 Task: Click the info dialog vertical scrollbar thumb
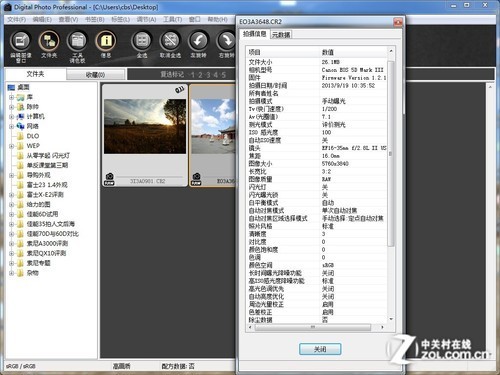391,153
